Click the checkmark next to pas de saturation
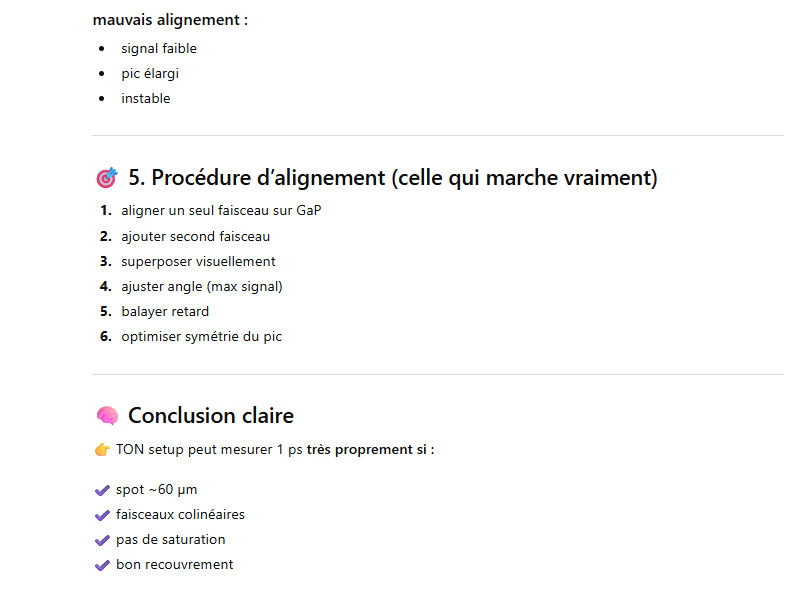 101,540
